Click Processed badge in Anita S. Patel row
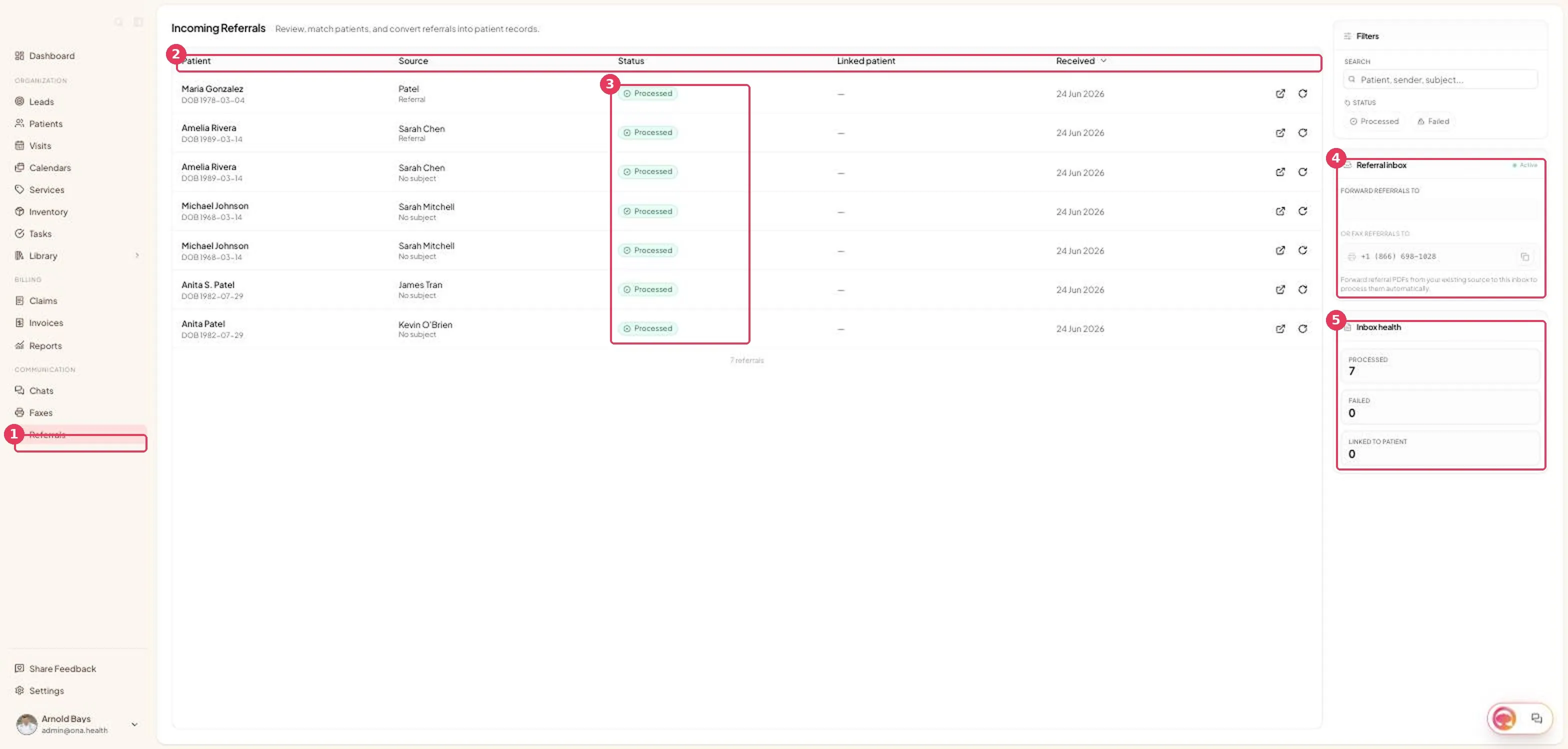The height and width of the screenshot is (749, 1568). 647,289
